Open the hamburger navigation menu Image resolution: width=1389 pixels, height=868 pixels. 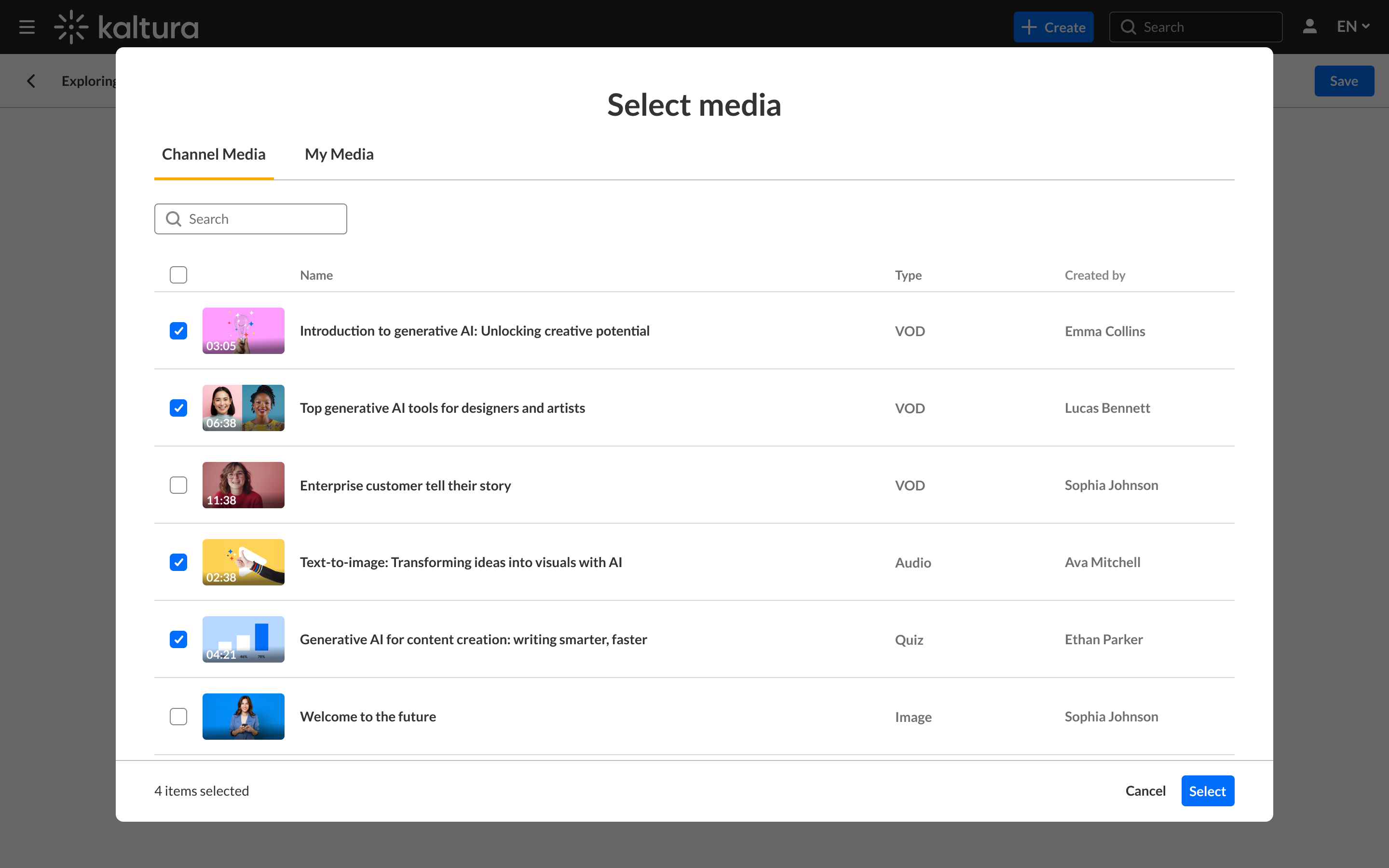click(27, 27)
